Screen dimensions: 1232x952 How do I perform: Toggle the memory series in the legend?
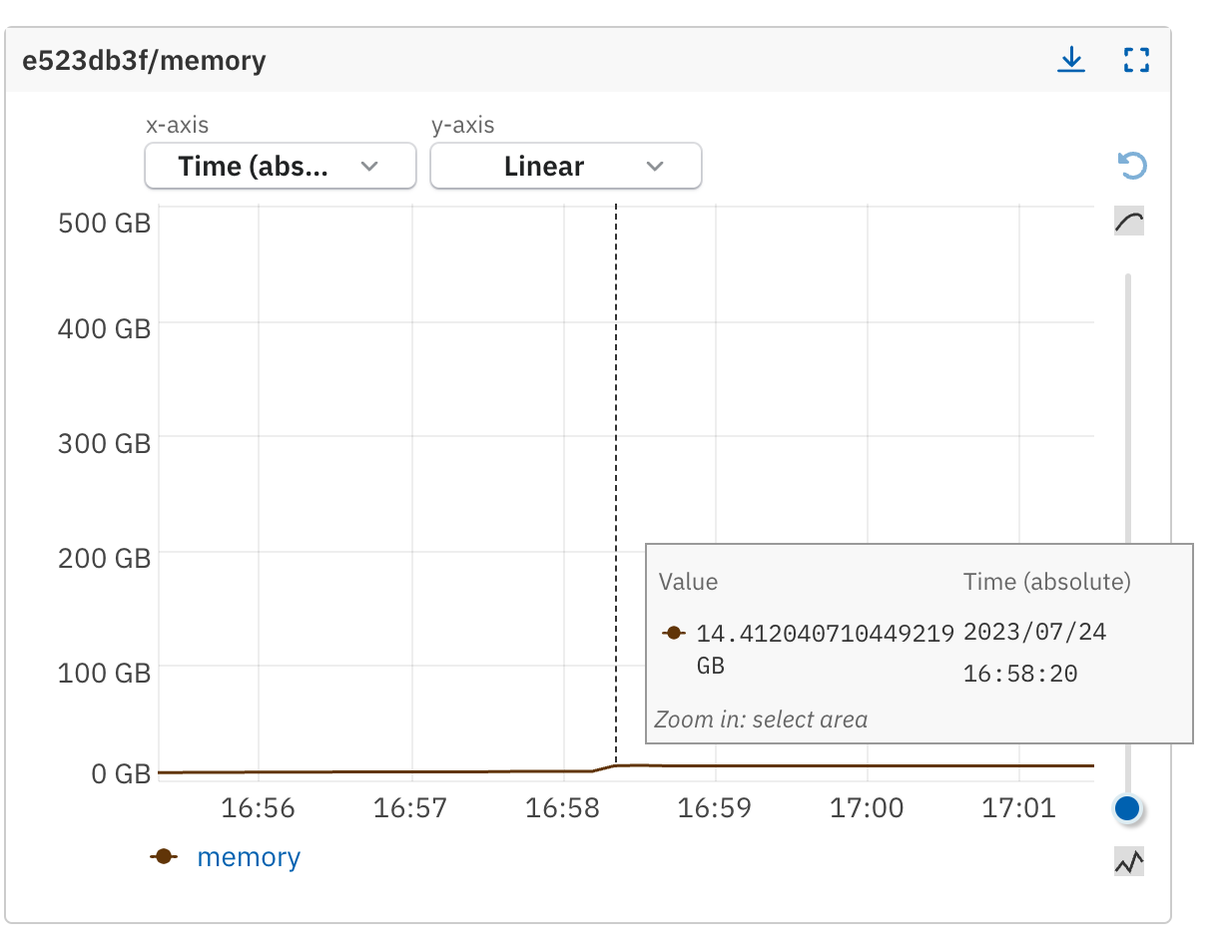tap(249, 856)
